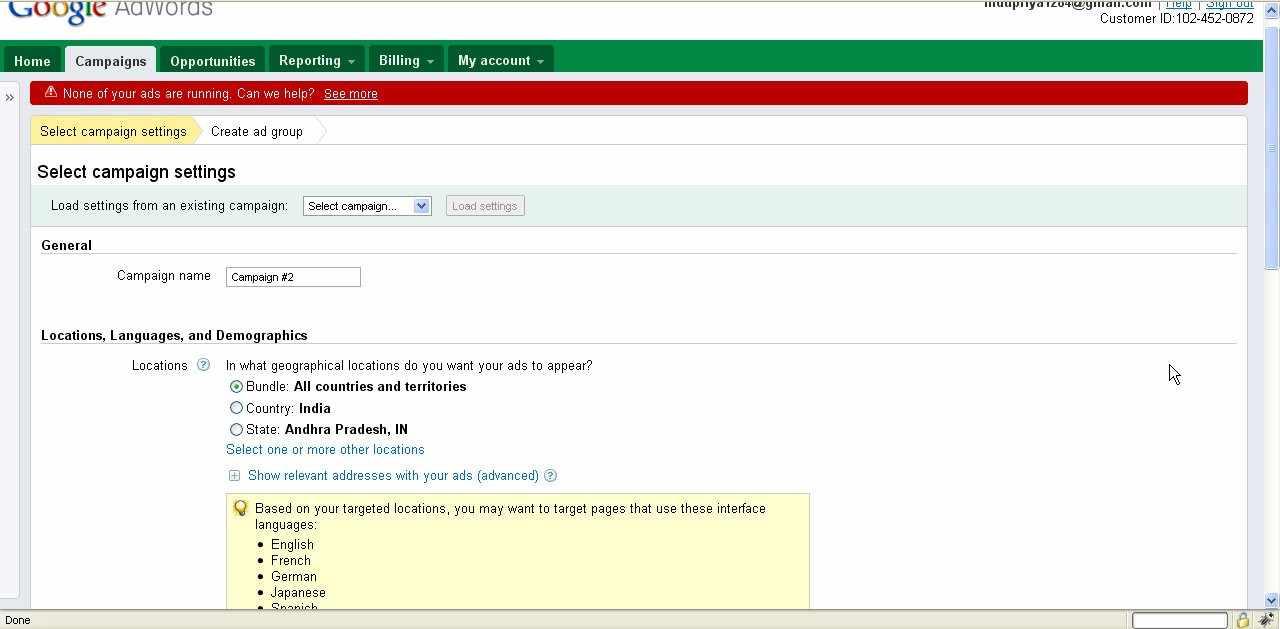Viewport: 1280px width, 629px height.
Task: Click the Campaign name text field
Action: tap(293, 277)
